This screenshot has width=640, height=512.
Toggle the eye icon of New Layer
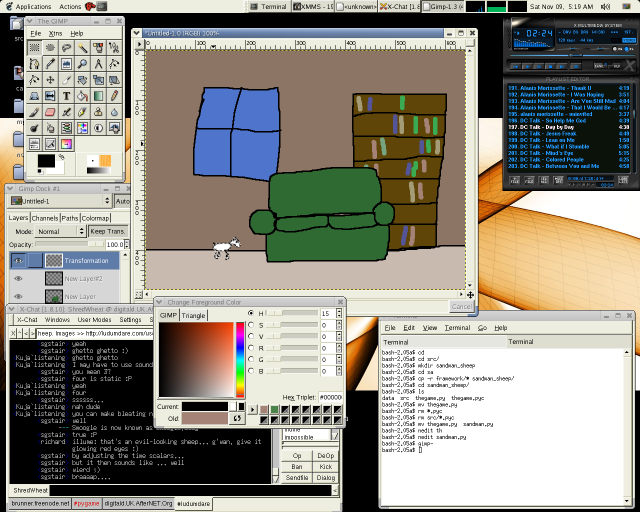click(x=18, y=296)
